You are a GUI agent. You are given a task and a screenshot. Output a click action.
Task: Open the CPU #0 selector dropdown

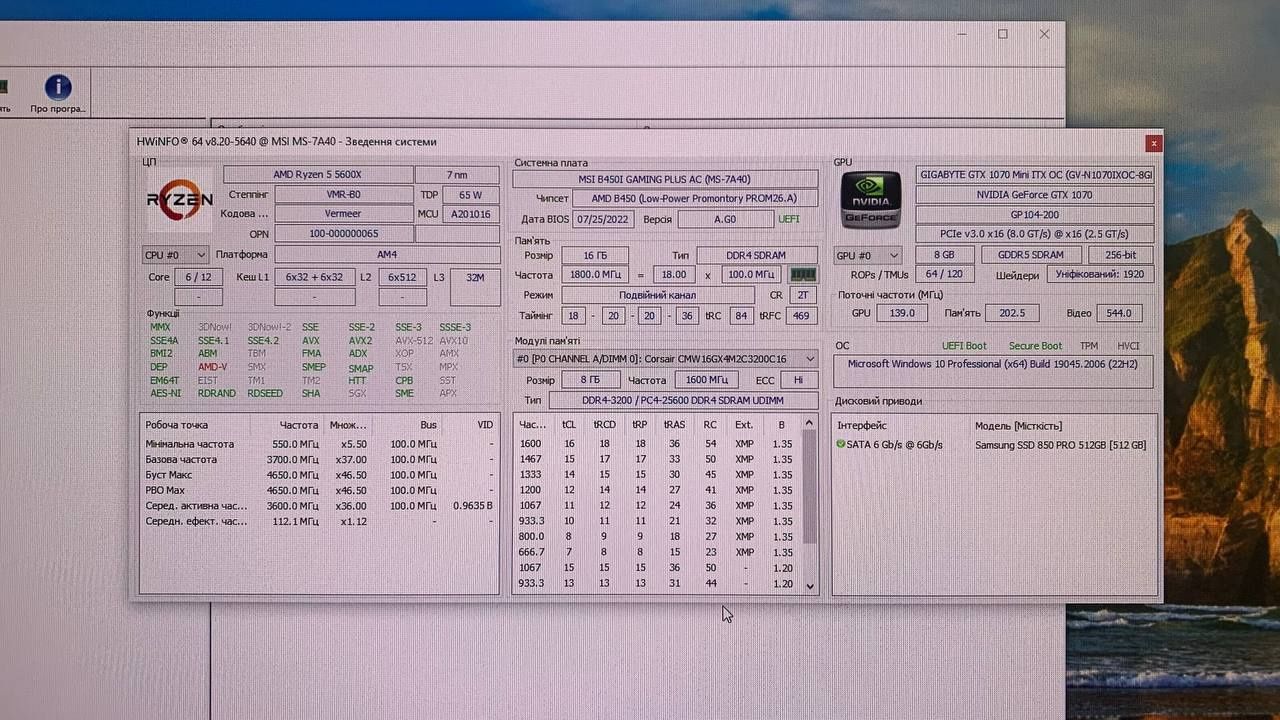point(176,255)
